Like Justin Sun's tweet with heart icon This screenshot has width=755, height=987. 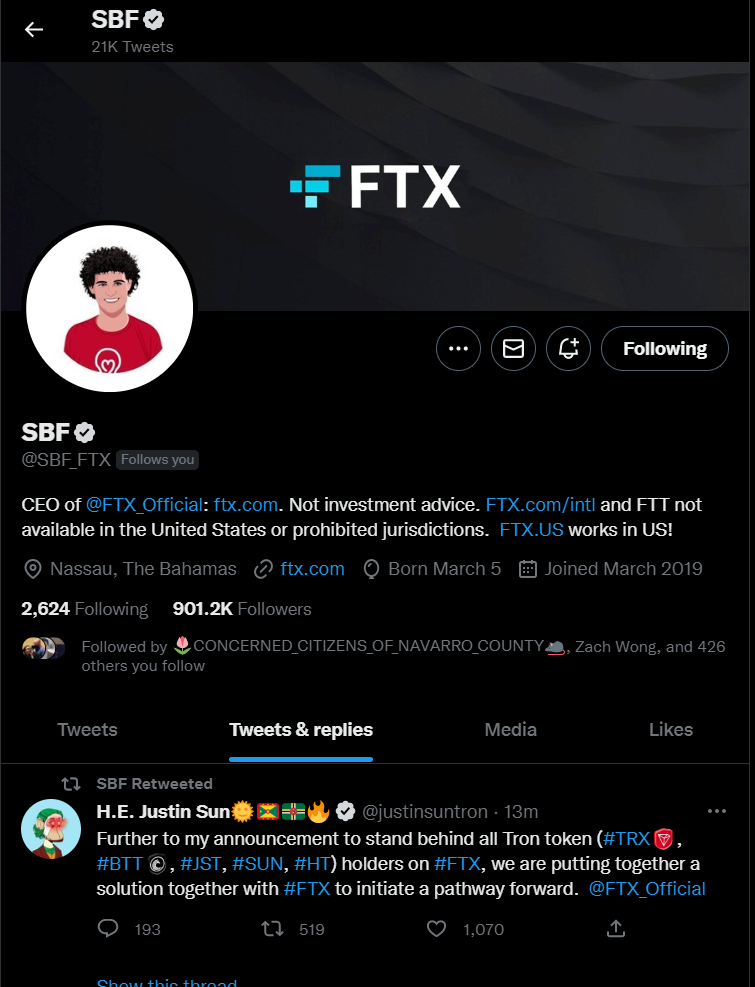pos(436,928)
